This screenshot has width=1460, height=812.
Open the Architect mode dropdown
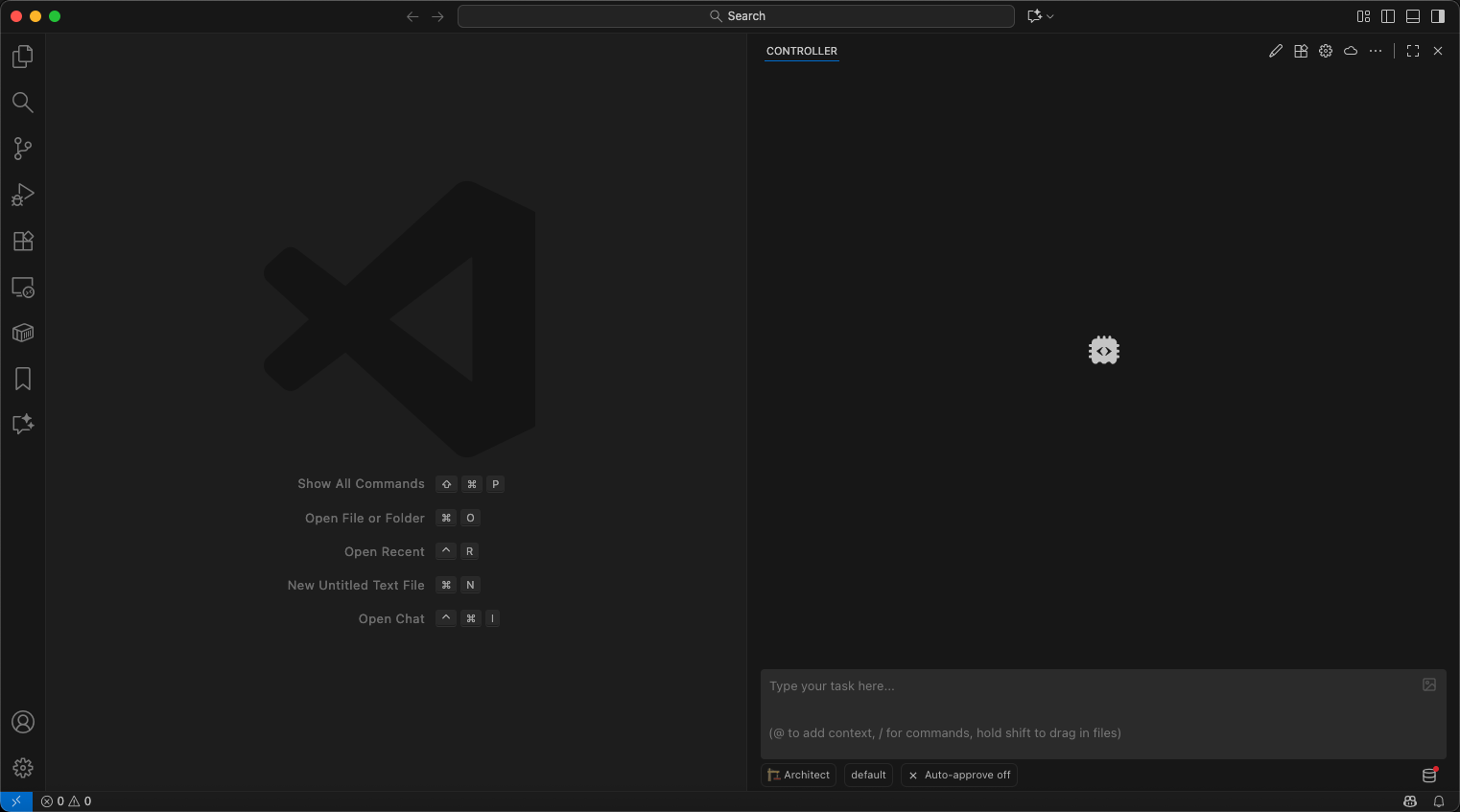click(798, 775)
